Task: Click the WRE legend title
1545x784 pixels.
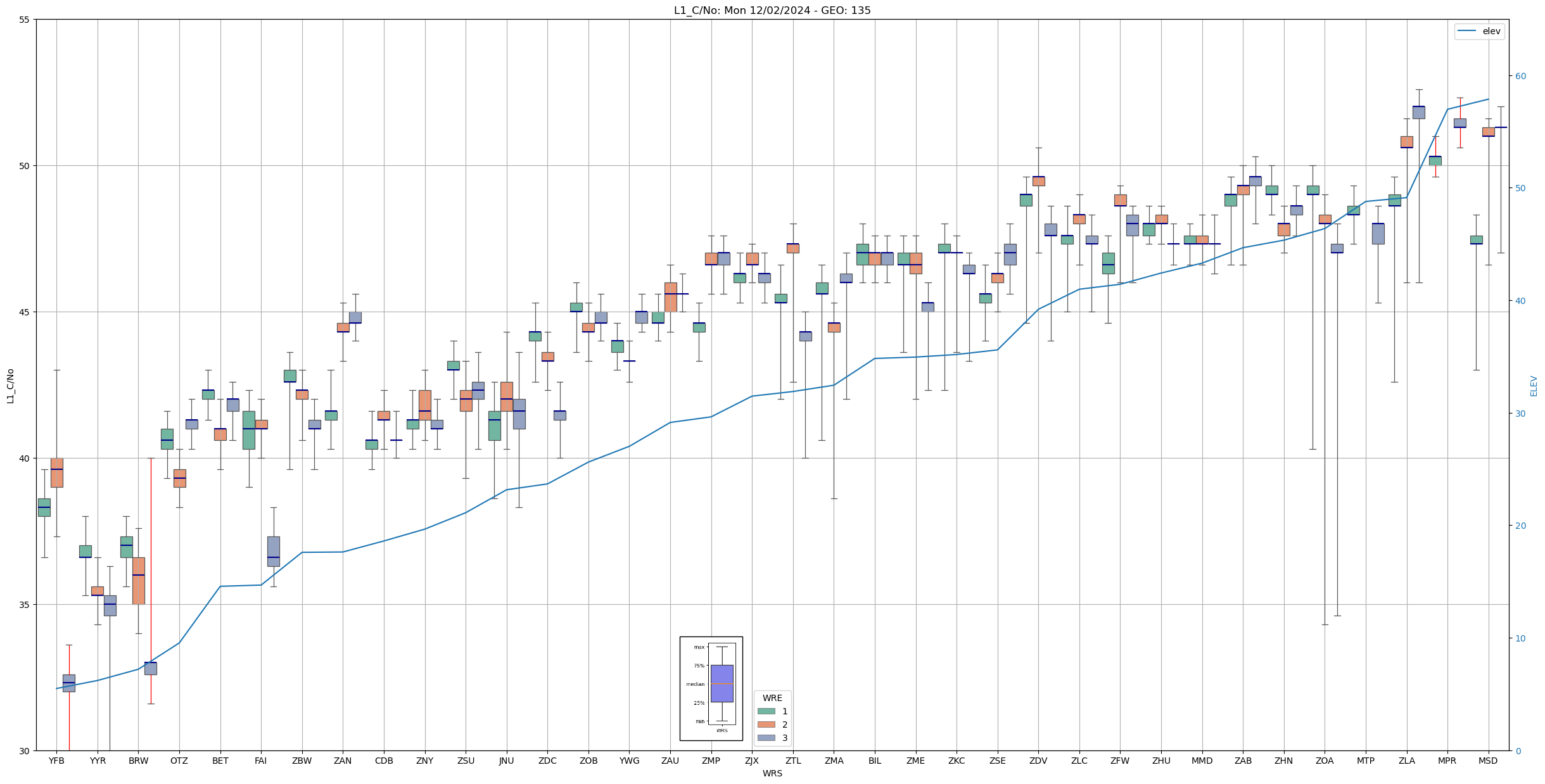Action: tap(772, 699)
